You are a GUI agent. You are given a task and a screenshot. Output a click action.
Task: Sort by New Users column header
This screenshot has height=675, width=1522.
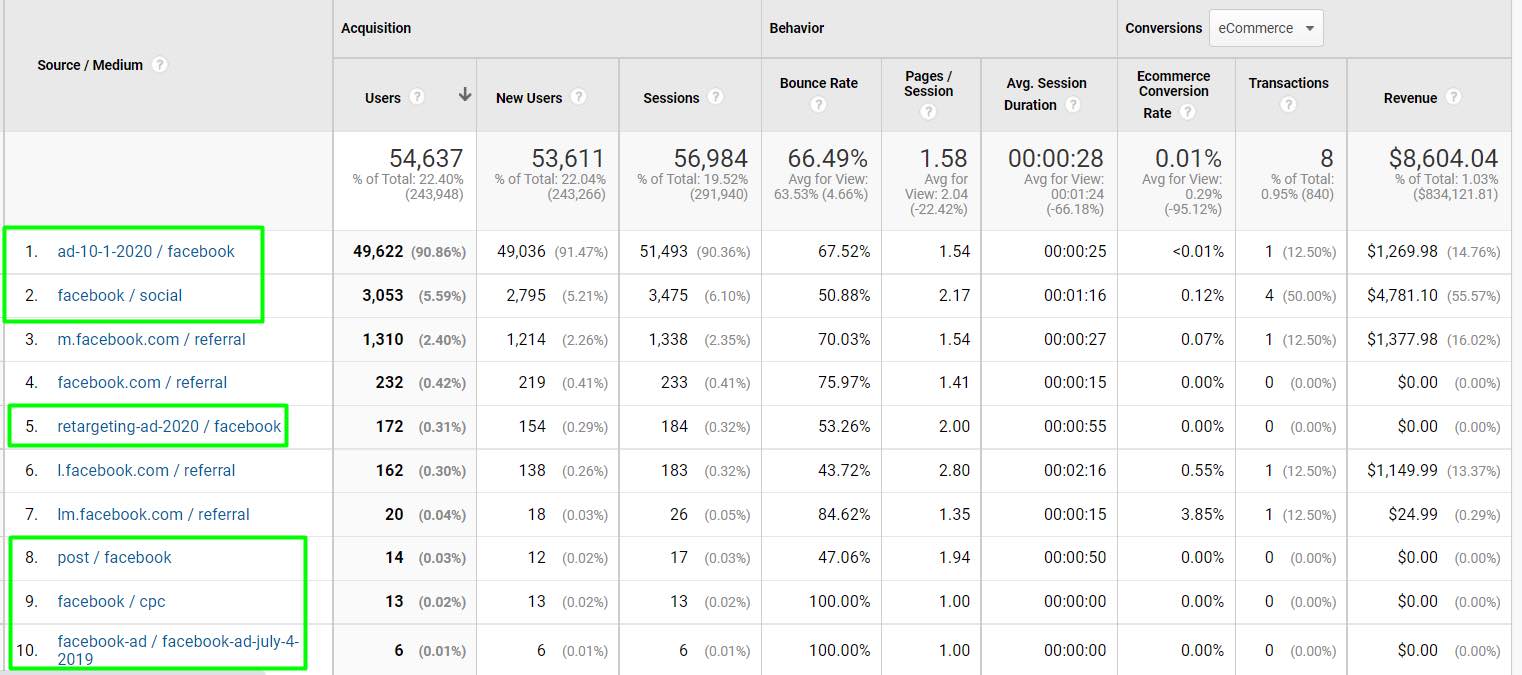point(529,98)
